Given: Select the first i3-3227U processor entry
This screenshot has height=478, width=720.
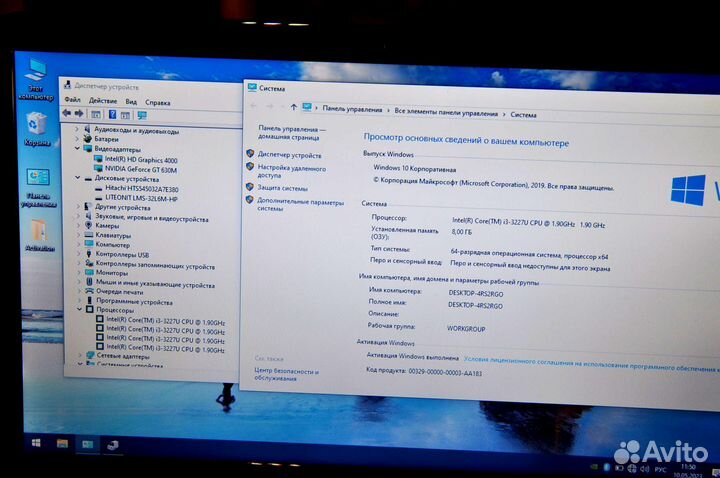Looking at the screenshot, I should pyautogui.click(x=165, y=321).
